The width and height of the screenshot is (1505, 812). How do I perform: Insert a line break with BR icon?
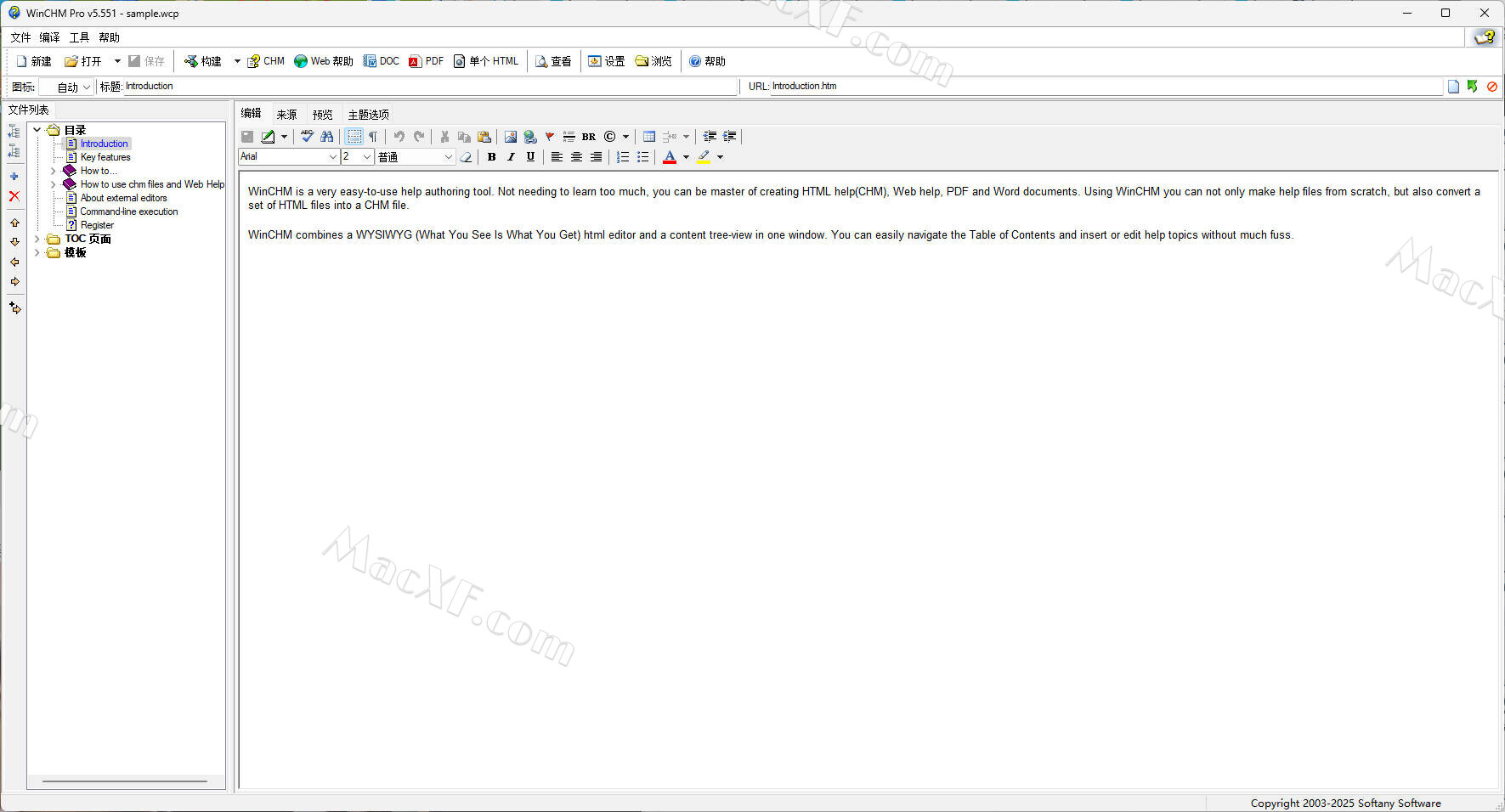coord(589,137)
